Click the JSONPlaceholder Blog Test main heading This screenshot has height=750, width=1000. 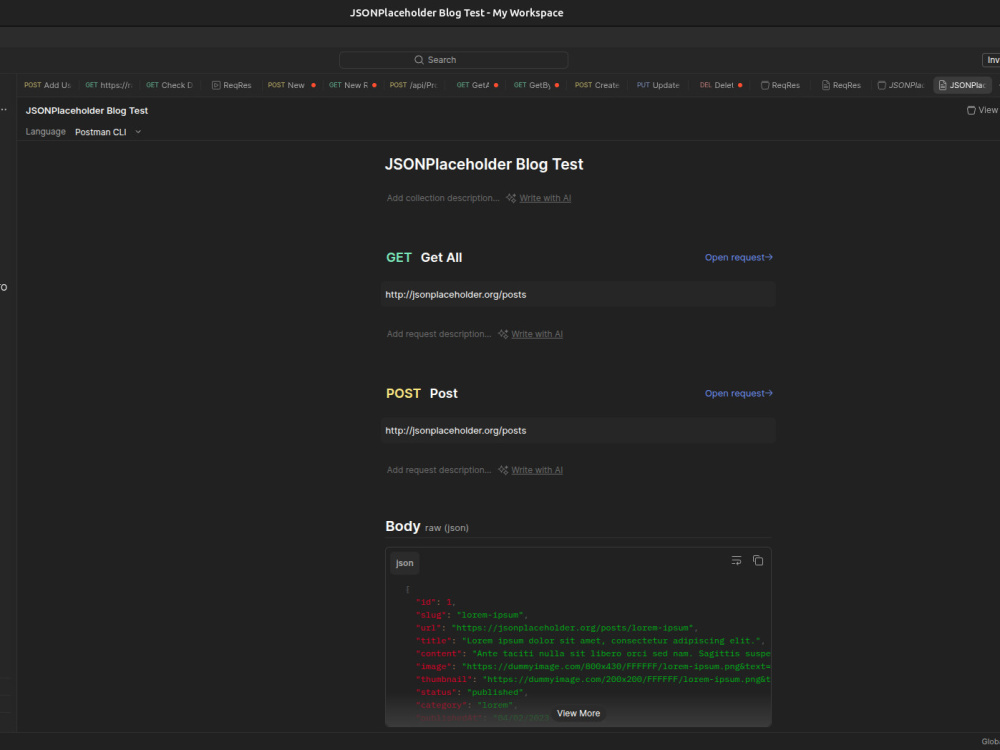[484, 165]
